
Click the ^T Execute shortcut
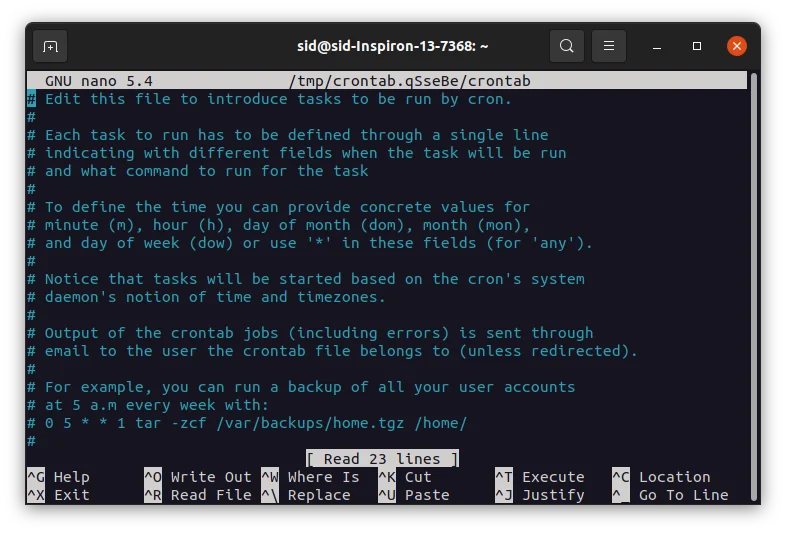click(539, 477)
